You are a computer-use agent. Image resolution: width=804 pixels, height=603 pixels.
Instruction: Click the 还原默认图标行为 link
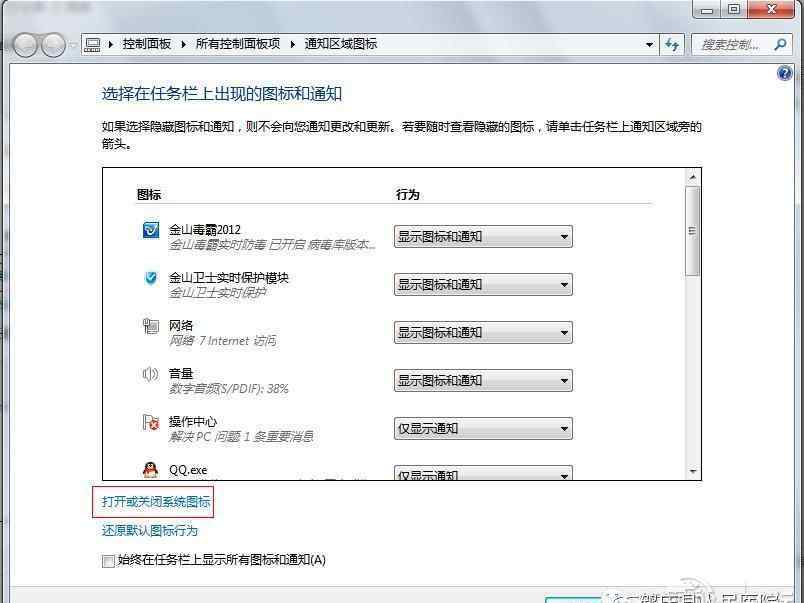point(150,530)
